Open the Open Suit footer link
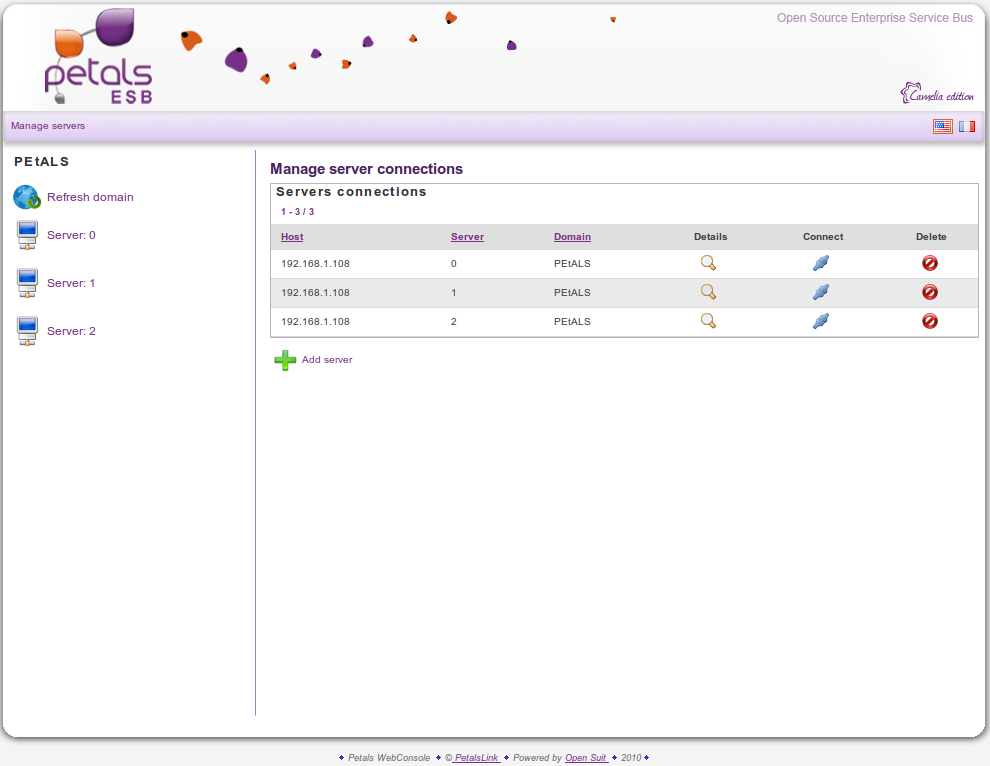Screen dimensions: 990x766 586,758
